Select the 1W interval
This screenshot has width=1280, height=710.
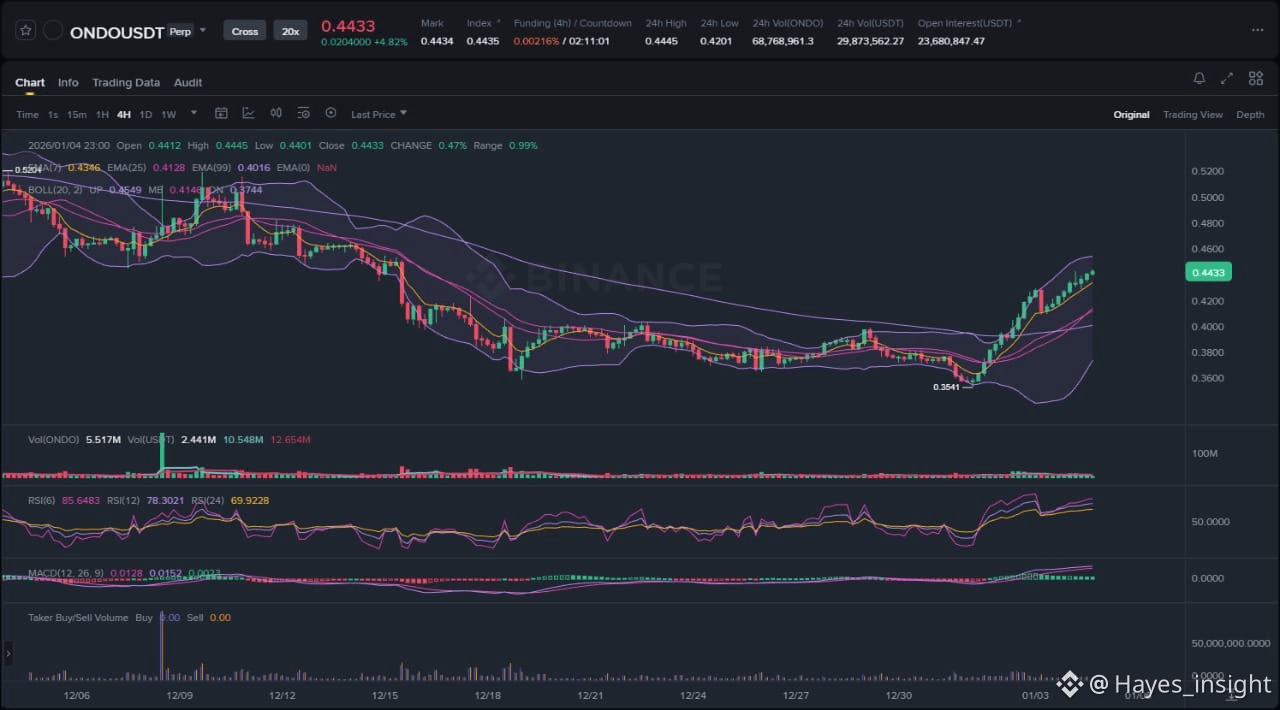coord(168,114)
